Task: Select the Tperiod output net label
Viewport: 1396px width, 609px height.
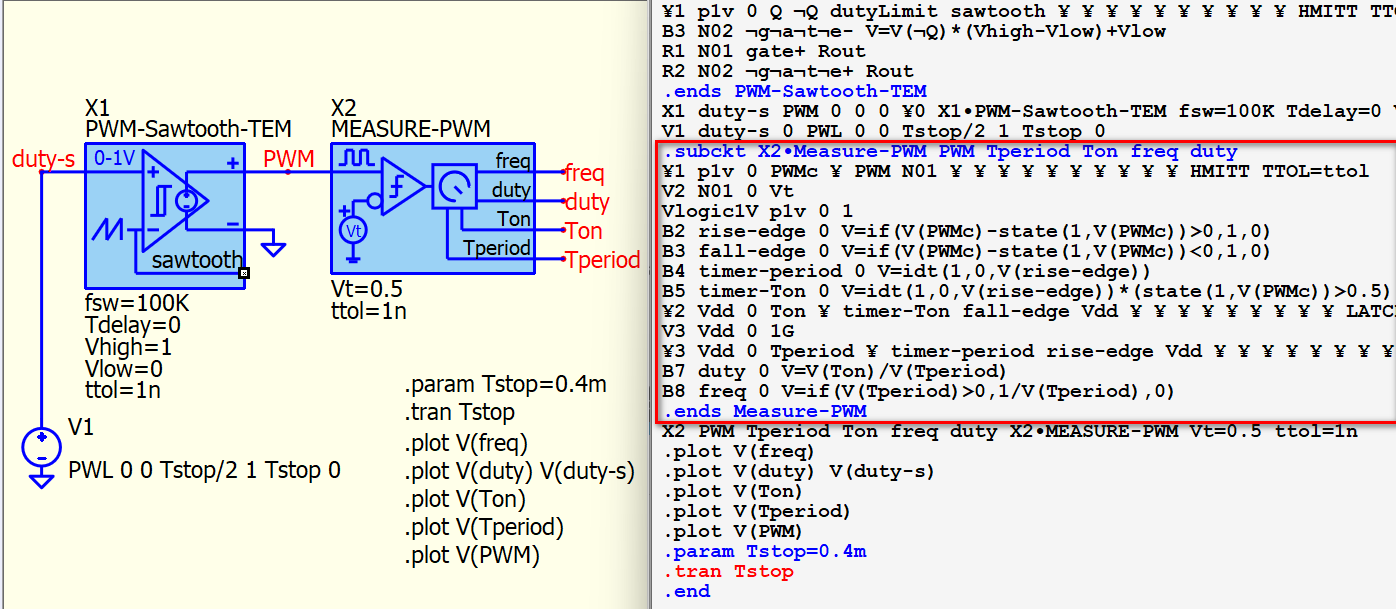Action: tap(602, 260)
